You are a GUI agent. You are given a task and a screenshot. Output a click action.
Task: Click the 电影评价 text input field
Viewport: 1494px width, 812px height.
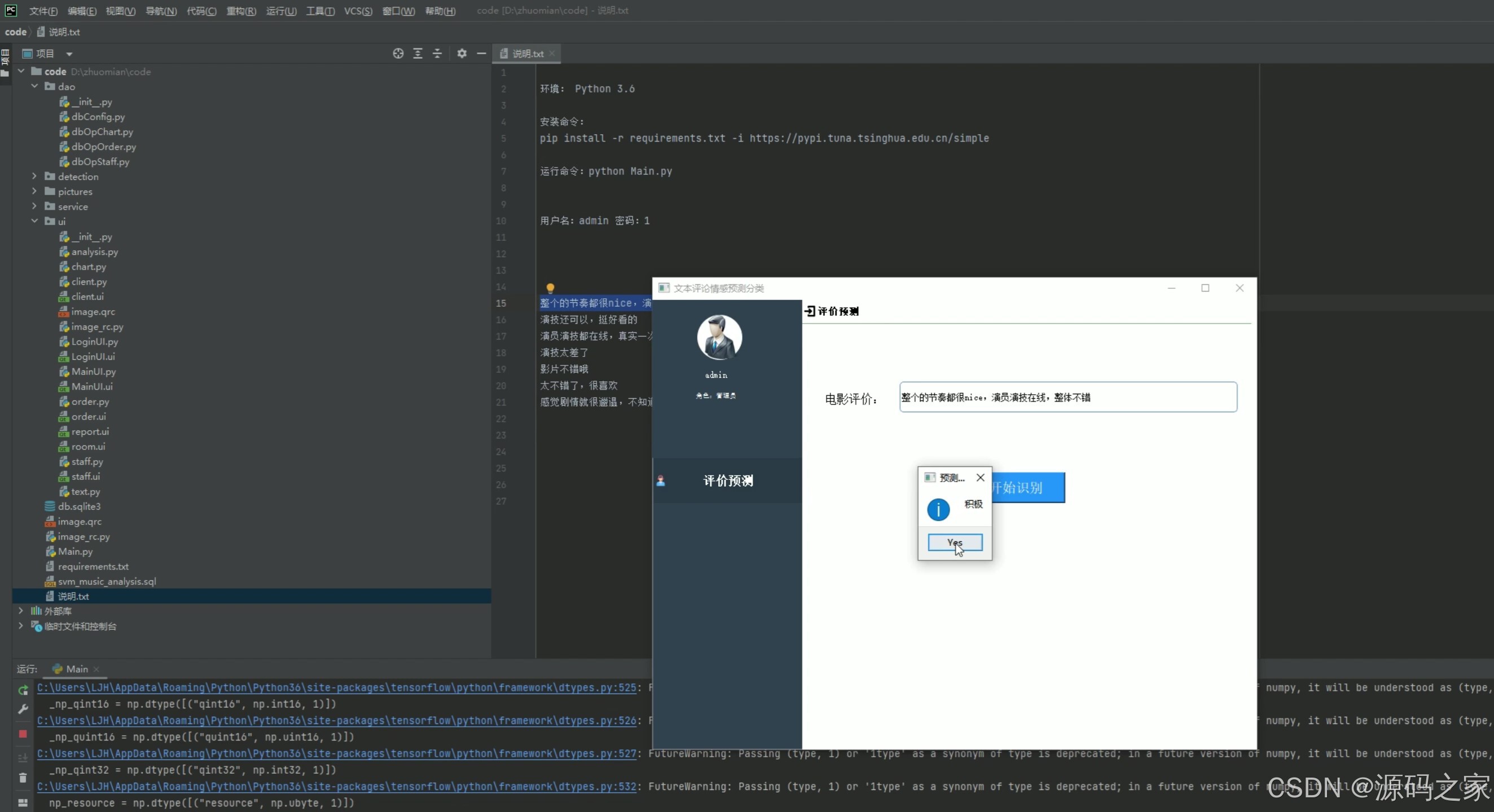[x=1067, y=397]
